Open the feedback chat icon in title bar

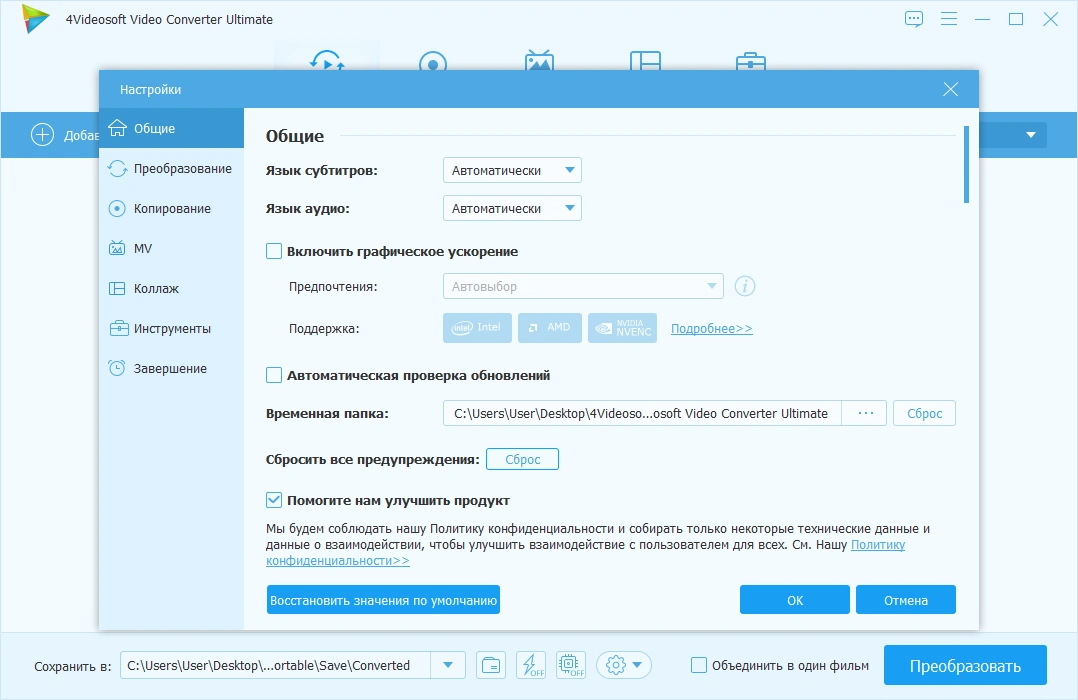tap(914, 19)
